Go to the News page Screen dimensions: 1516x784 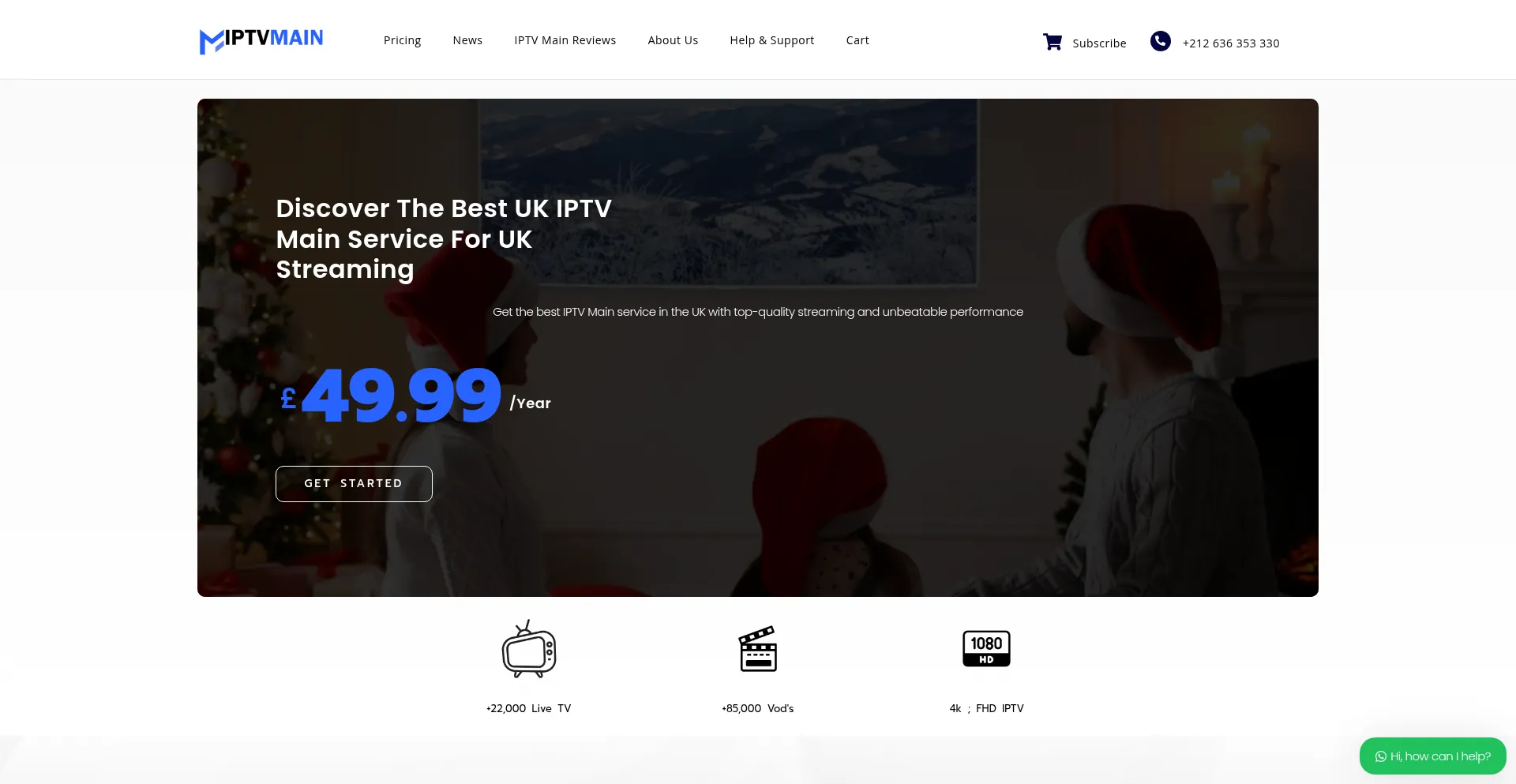pyautogui.click(x=467, y=40)
